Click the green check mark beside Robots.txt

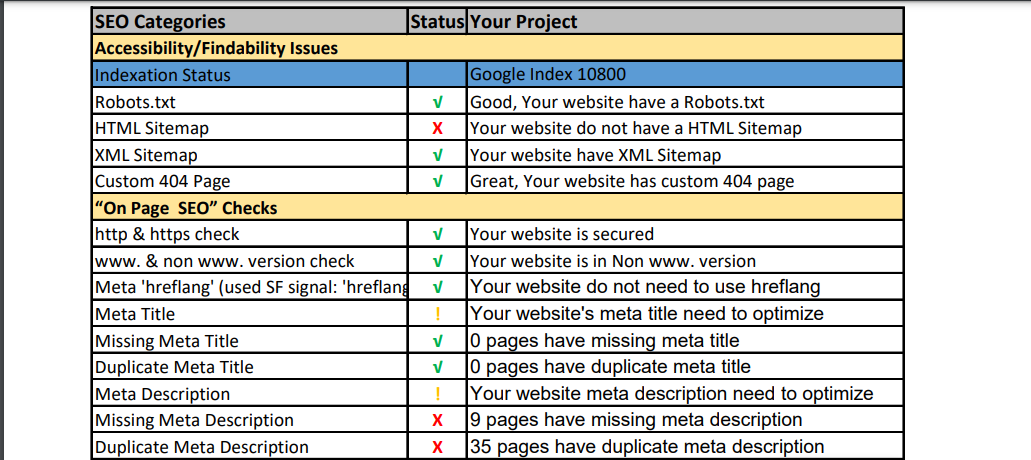[438, 102]
